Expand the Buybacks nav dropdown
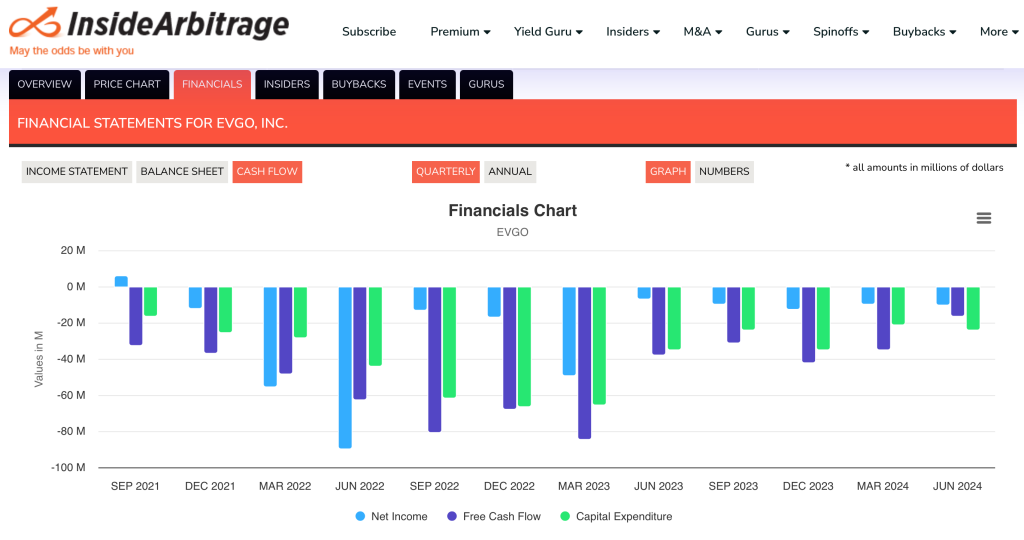Image resolution: width=1024 pixels, height=540 pixels. tap(924, 31)
